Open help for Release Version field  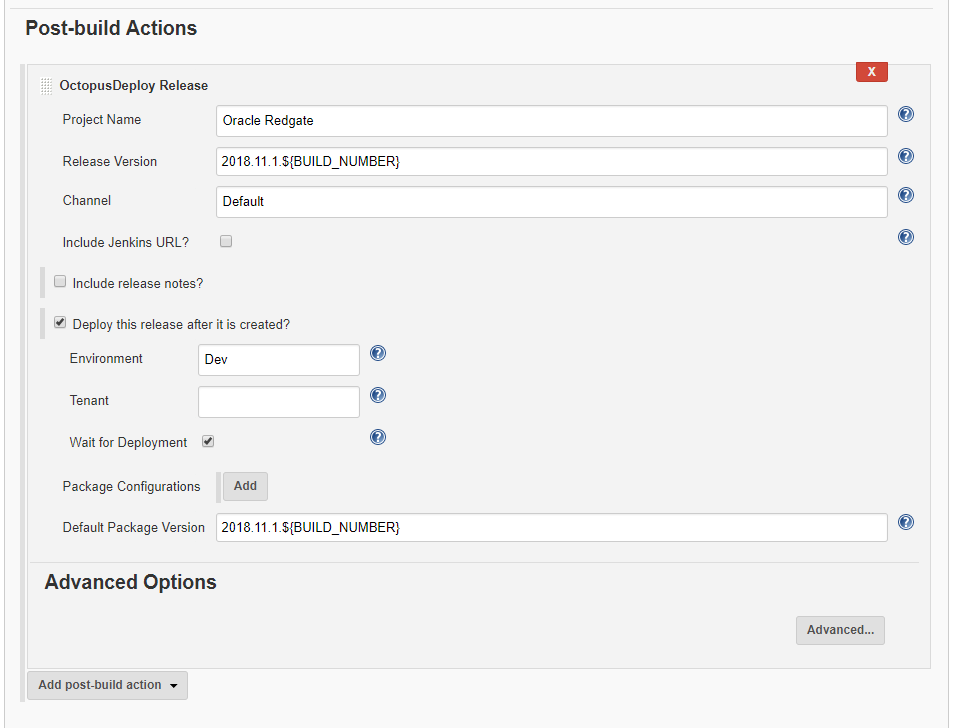(906, 156)
